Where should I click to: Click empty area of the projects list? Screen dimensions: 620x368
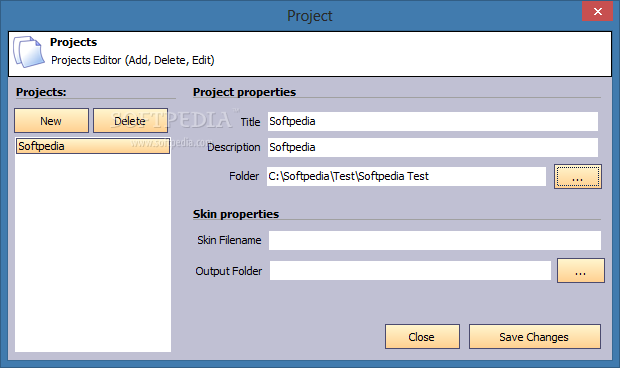(93, 253)
